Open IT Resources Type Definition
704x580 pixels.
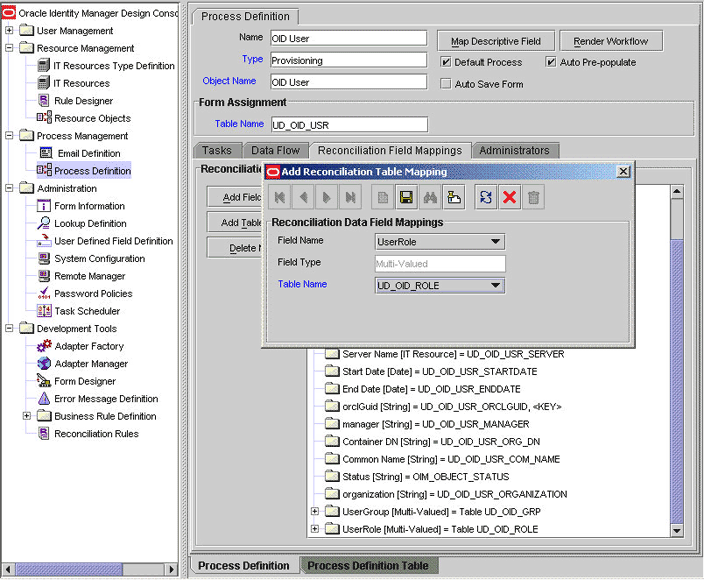pyautogui.click(x=114, y=66)
